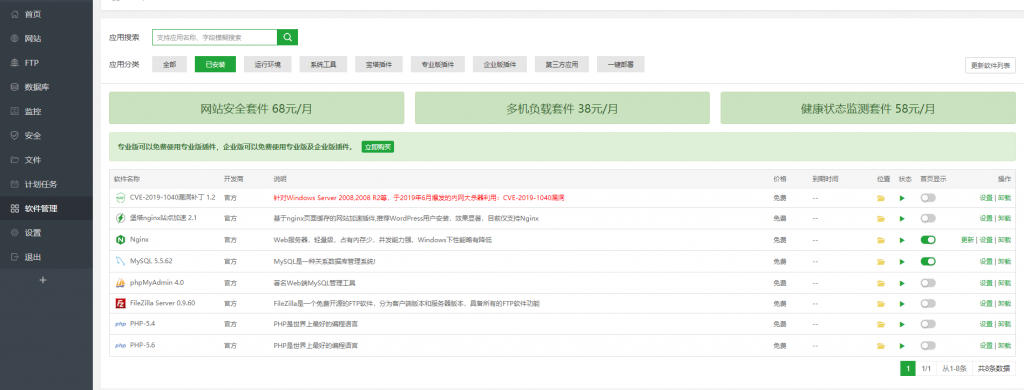
Task: Click the PHP-5.4 logo icon
Action: pos(120,324)
